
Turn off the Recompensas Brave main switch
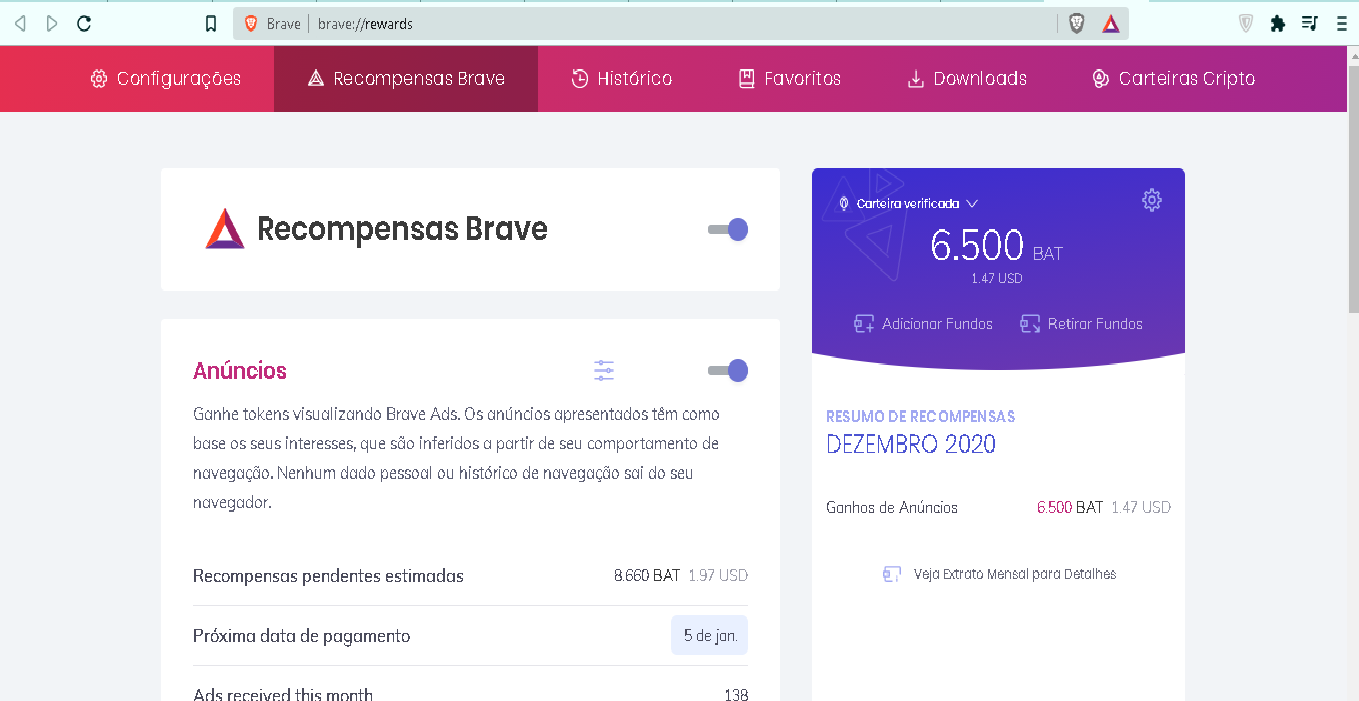coord(728,230)
